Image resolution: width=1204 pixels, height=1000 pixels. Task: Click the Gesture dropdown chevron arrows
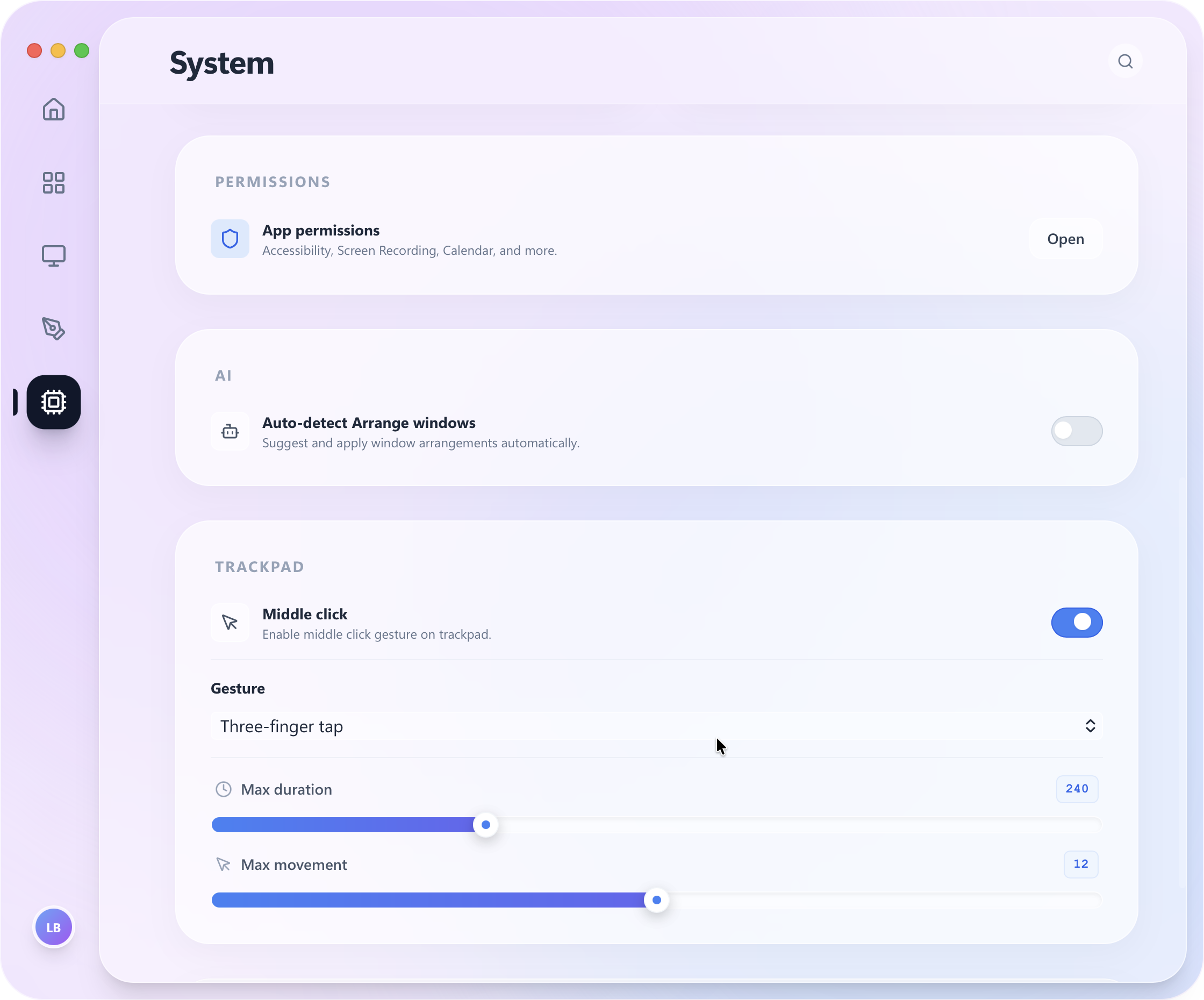1090,726
